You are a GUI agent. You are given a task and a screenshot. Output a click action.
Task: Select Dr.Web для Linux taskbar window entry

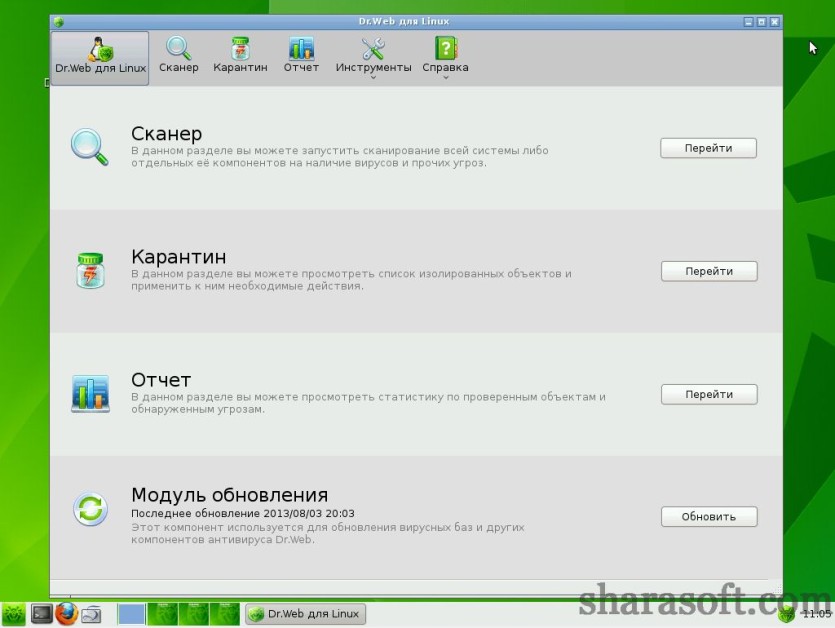pyautogui.click(x=305, y=614)
